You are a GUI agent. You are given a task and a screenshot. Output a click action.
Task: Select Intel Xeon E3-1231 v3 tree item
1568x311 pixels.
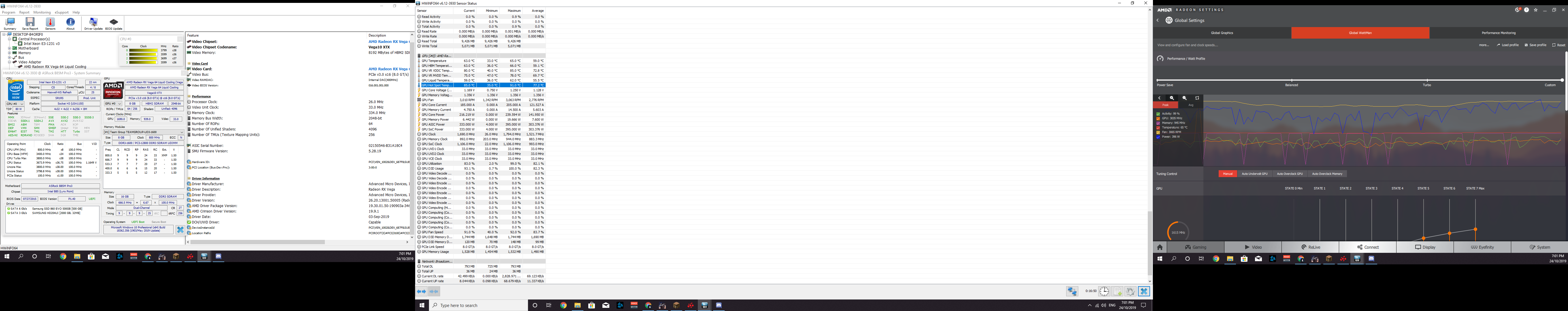(x=42, y=44)
